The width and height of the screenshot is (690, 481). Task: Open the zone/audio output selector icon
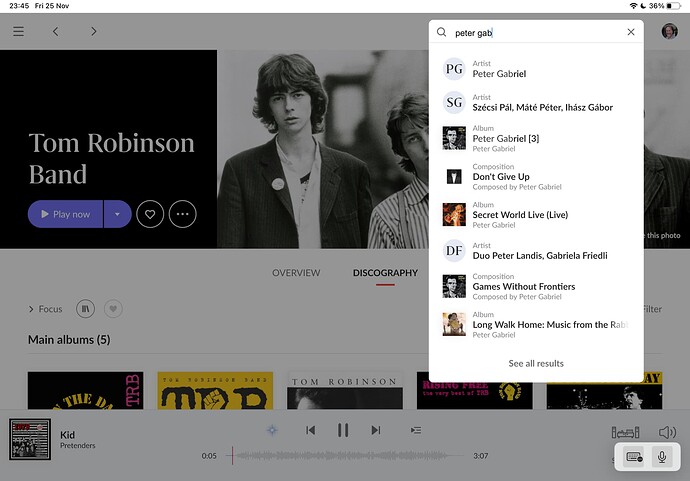coord(625,433)
